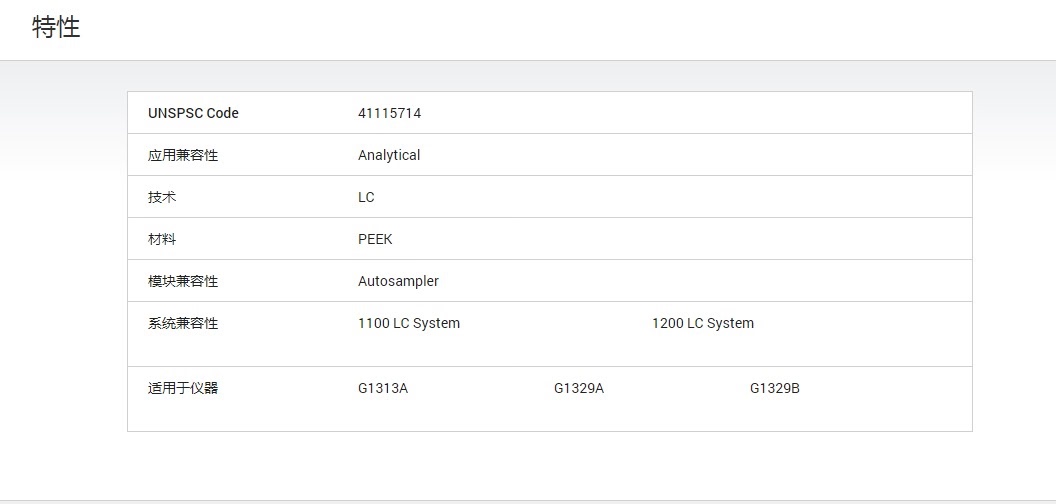1056x504 pixels.
Task: Click the 特性 section heading
Action: click(56, 28)
